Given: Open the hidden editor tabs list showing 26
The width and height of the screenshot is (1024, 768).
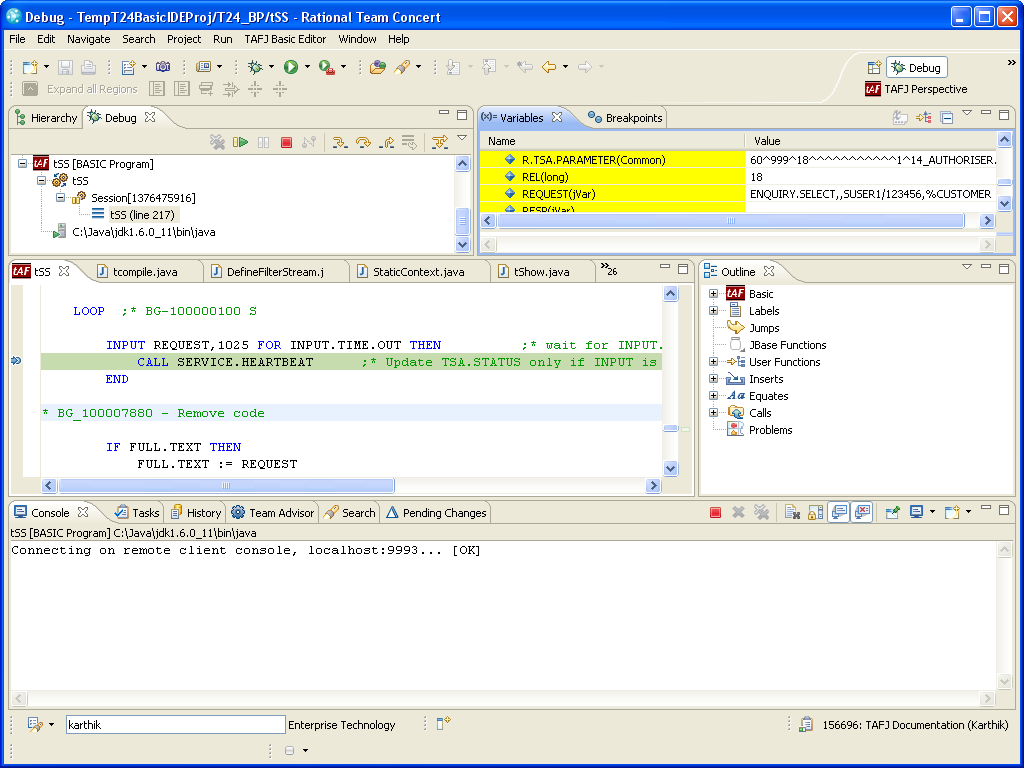Looking at the screenshot, I should point(607,271).
